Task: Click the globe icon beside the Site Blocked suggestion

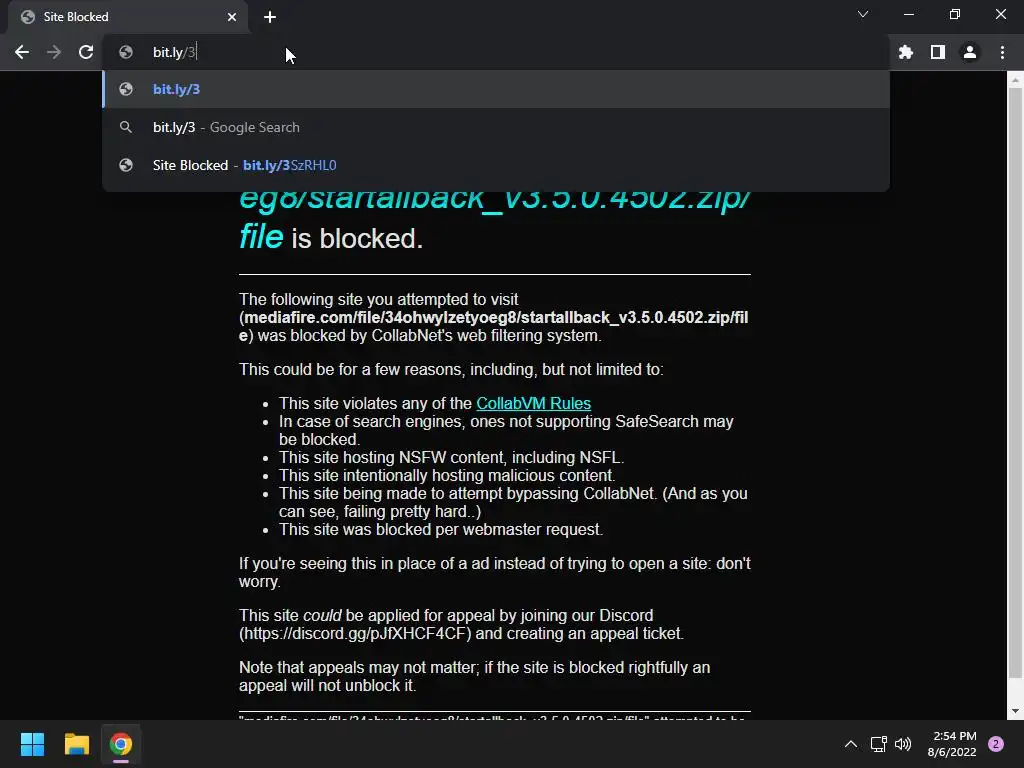Action: 126,165
